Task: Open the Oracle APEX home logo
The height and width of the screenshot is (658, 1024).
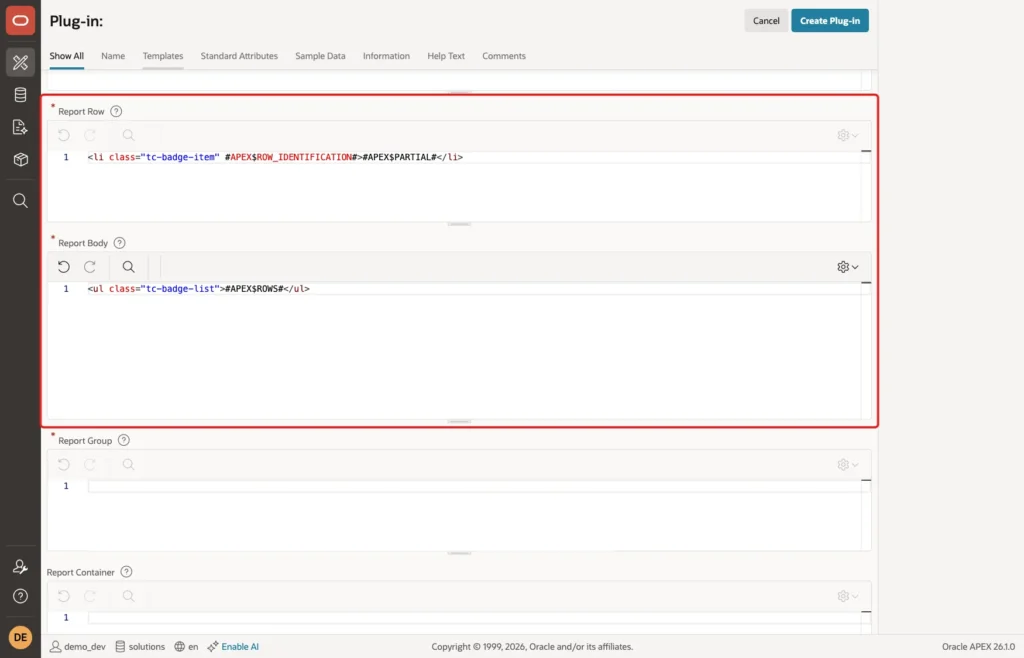Action: point(20,21)
